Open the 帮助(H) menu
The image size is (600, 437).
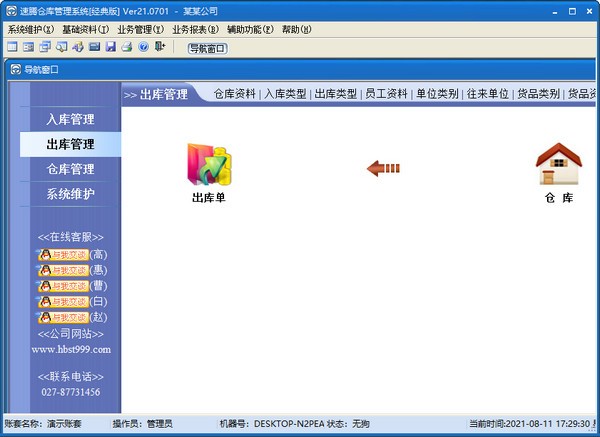(297, 29)
